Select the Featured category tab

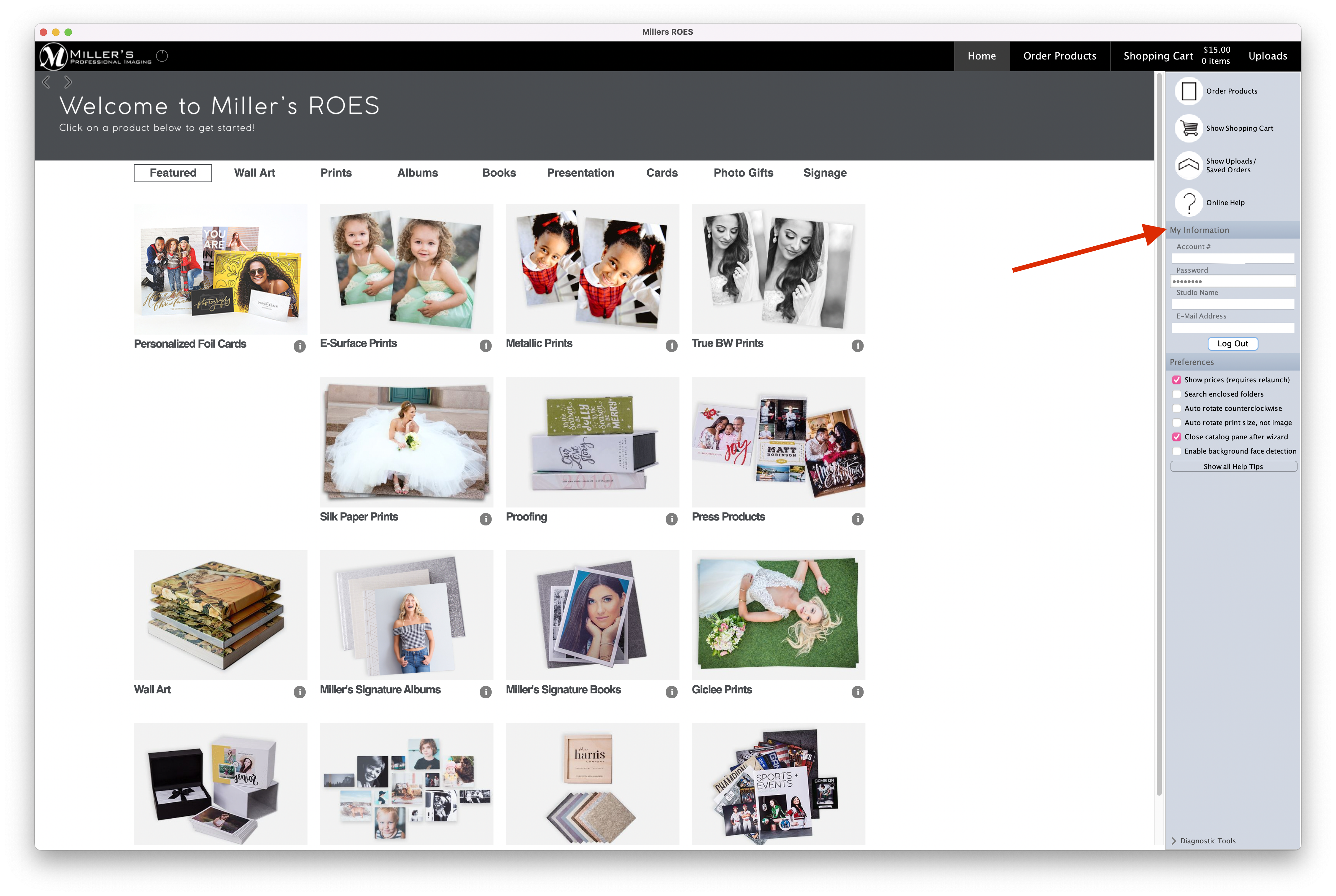click(173, 173)
